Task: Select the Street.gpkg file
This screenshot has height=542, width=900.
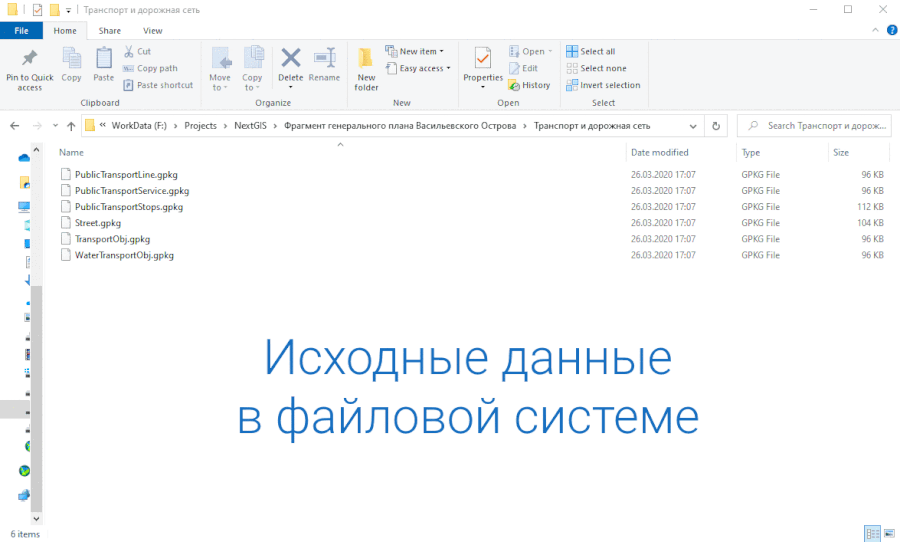Action: tap(97, 223)
